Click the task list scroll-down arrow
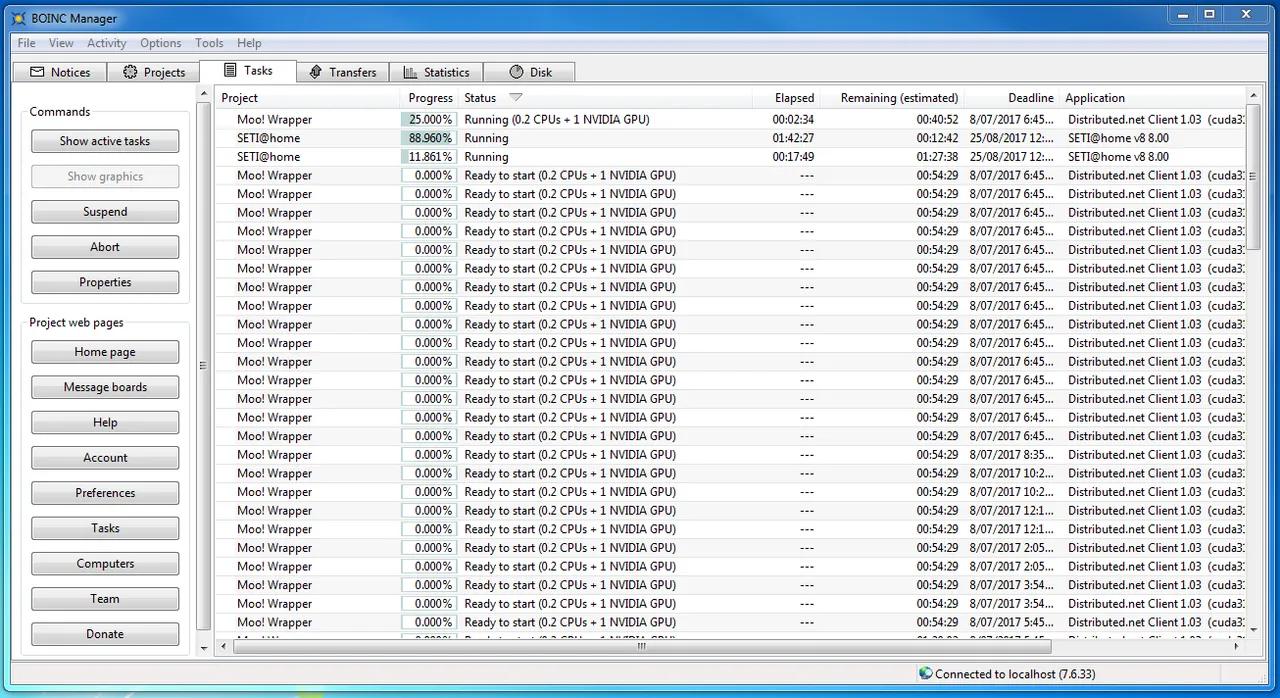Screen dimensions: 1280x698 (1254, 630)
